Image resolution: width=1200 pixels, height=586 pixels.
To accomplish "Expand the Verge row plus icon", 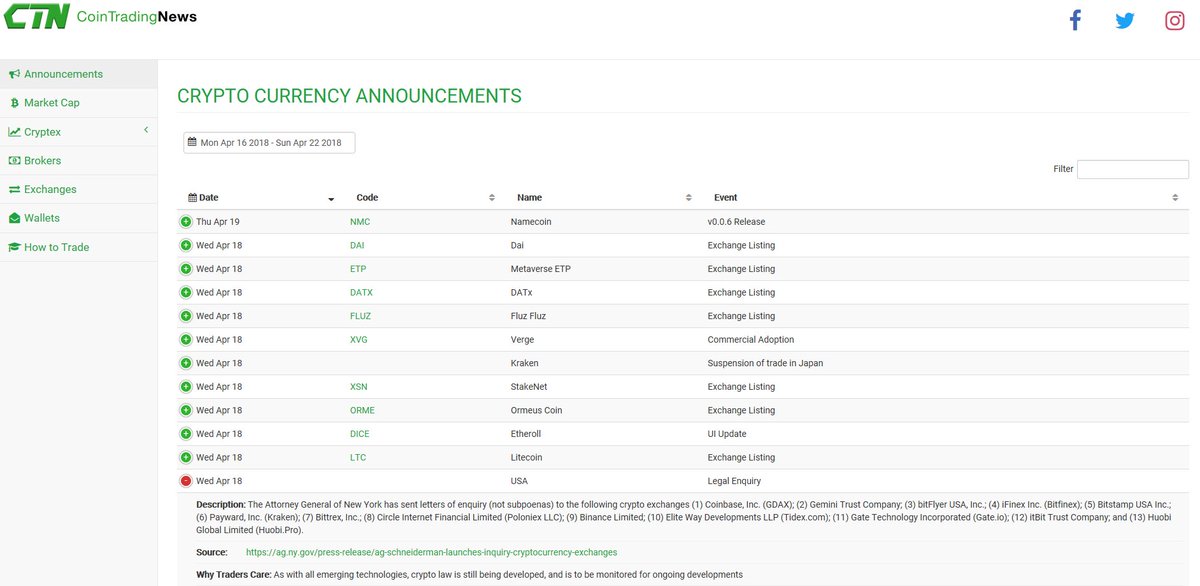I will click(186, 339).
